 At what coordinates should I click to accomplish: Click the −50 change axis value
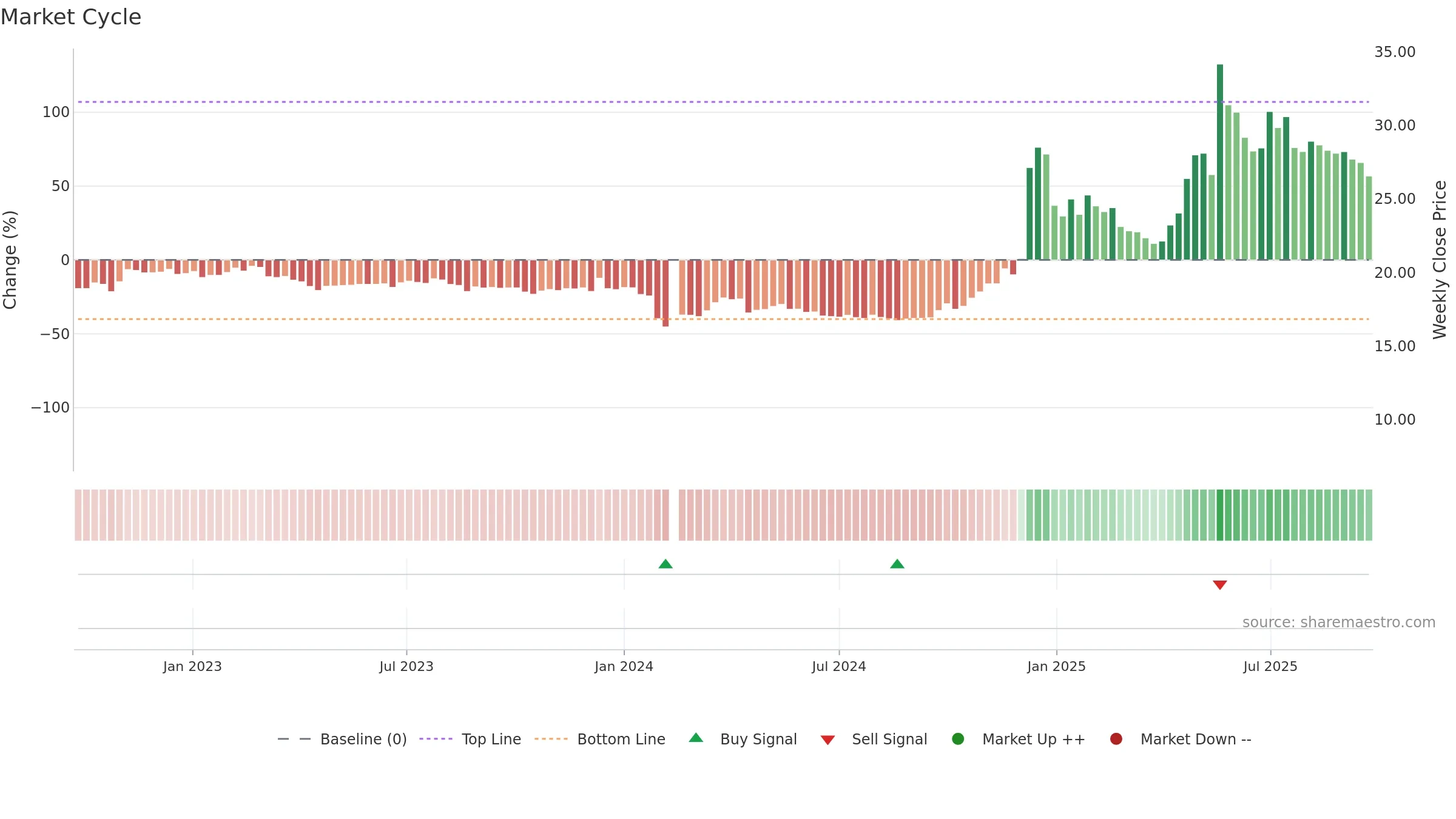55,334
